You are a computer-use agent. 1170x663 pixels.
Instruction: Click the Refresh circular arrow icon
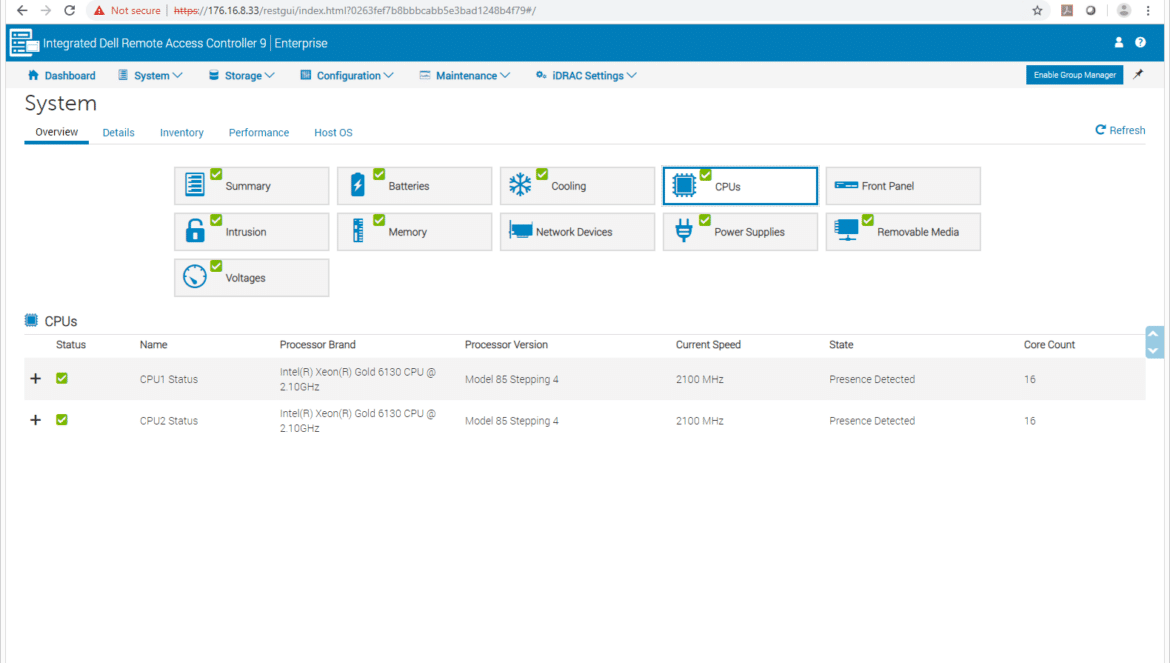click(1100, 130)
